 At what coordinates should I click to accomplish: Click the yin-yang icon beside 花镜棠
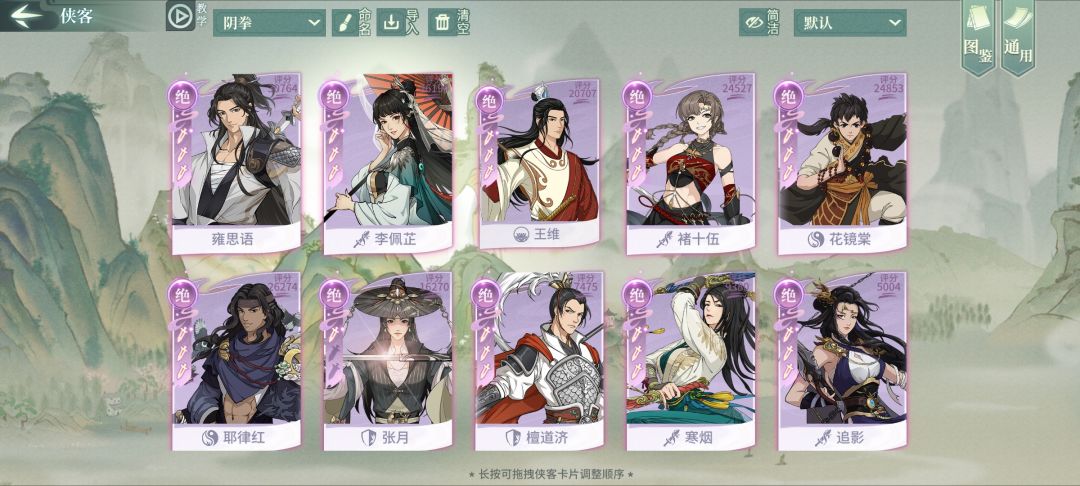click(816, 240)
